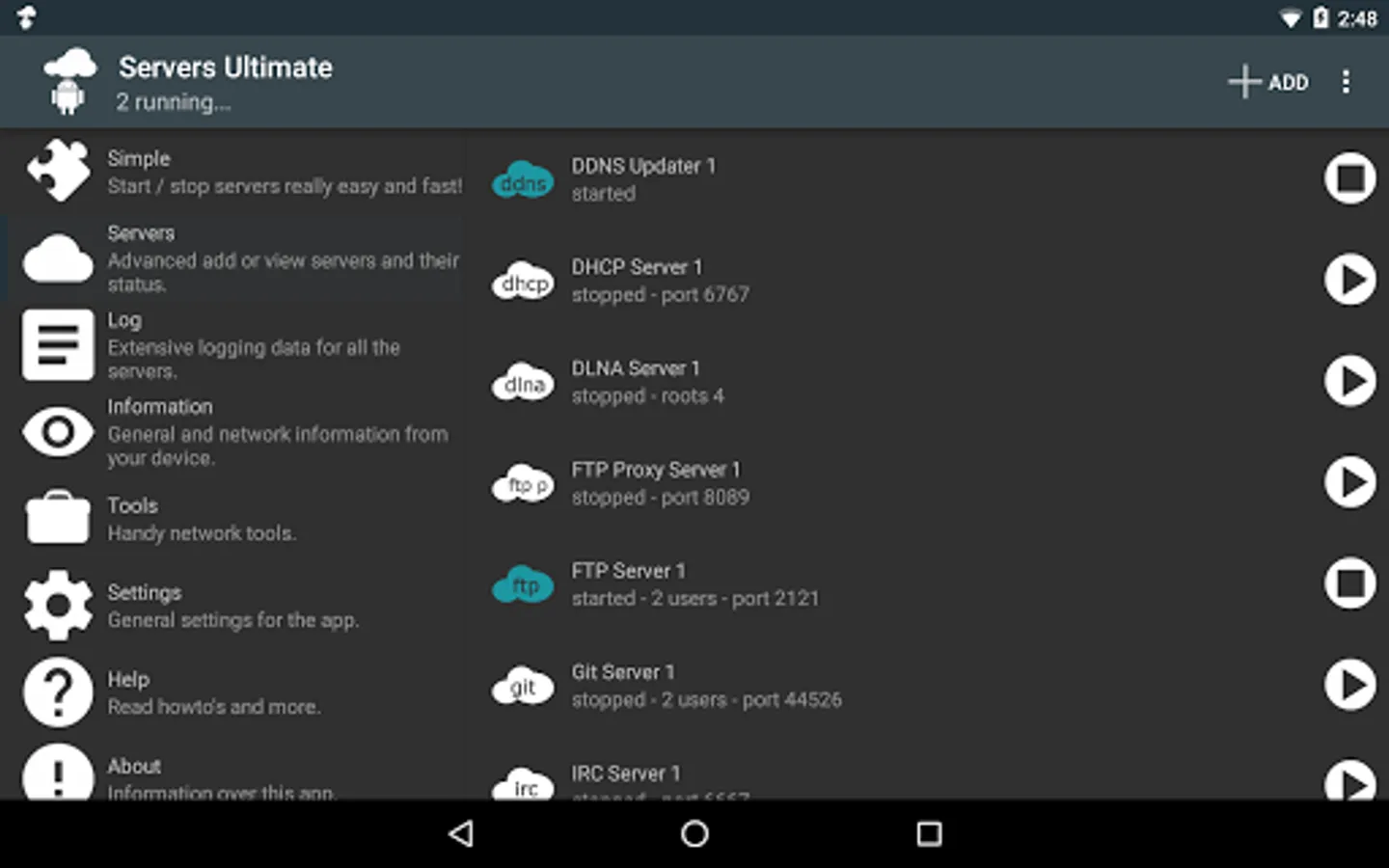Viewport: 1389px width, 868px height.
Task: Stop DDNS Updater 1
Action: pos(1349,177)
